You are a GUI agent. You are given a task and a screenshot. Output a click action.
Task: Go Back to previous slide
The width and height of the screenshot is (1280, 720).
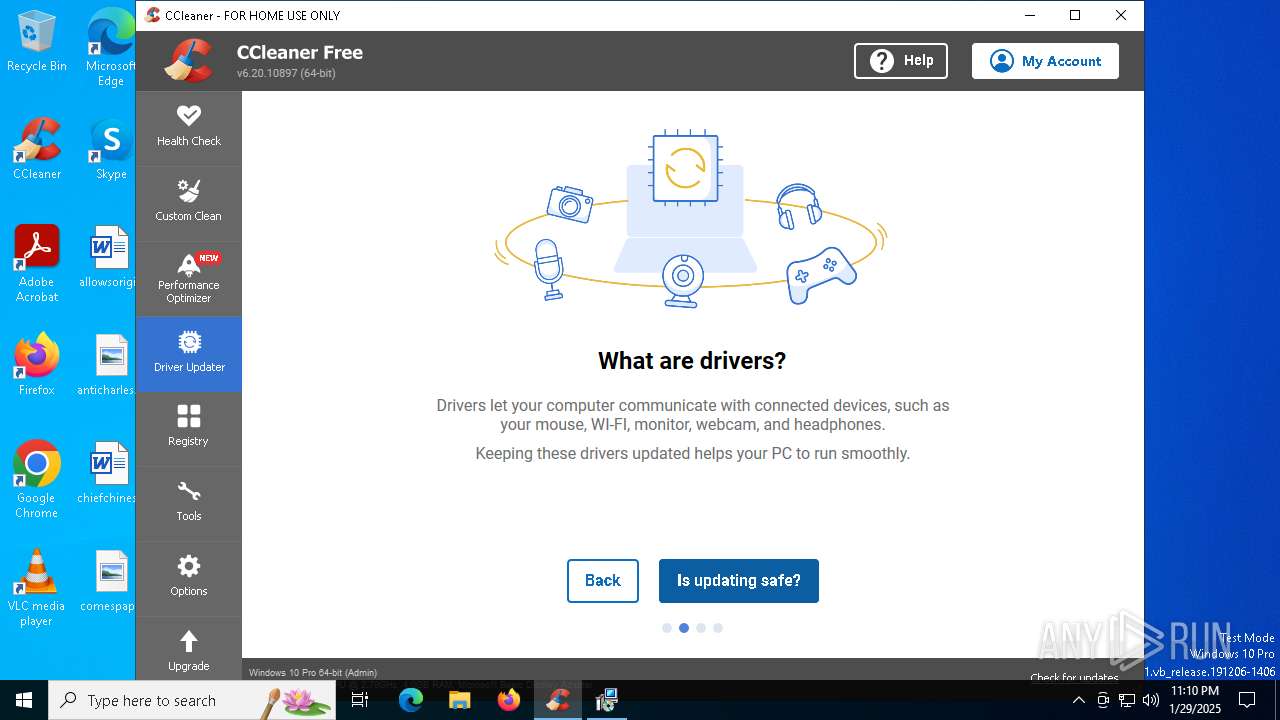tap(603, 581)
